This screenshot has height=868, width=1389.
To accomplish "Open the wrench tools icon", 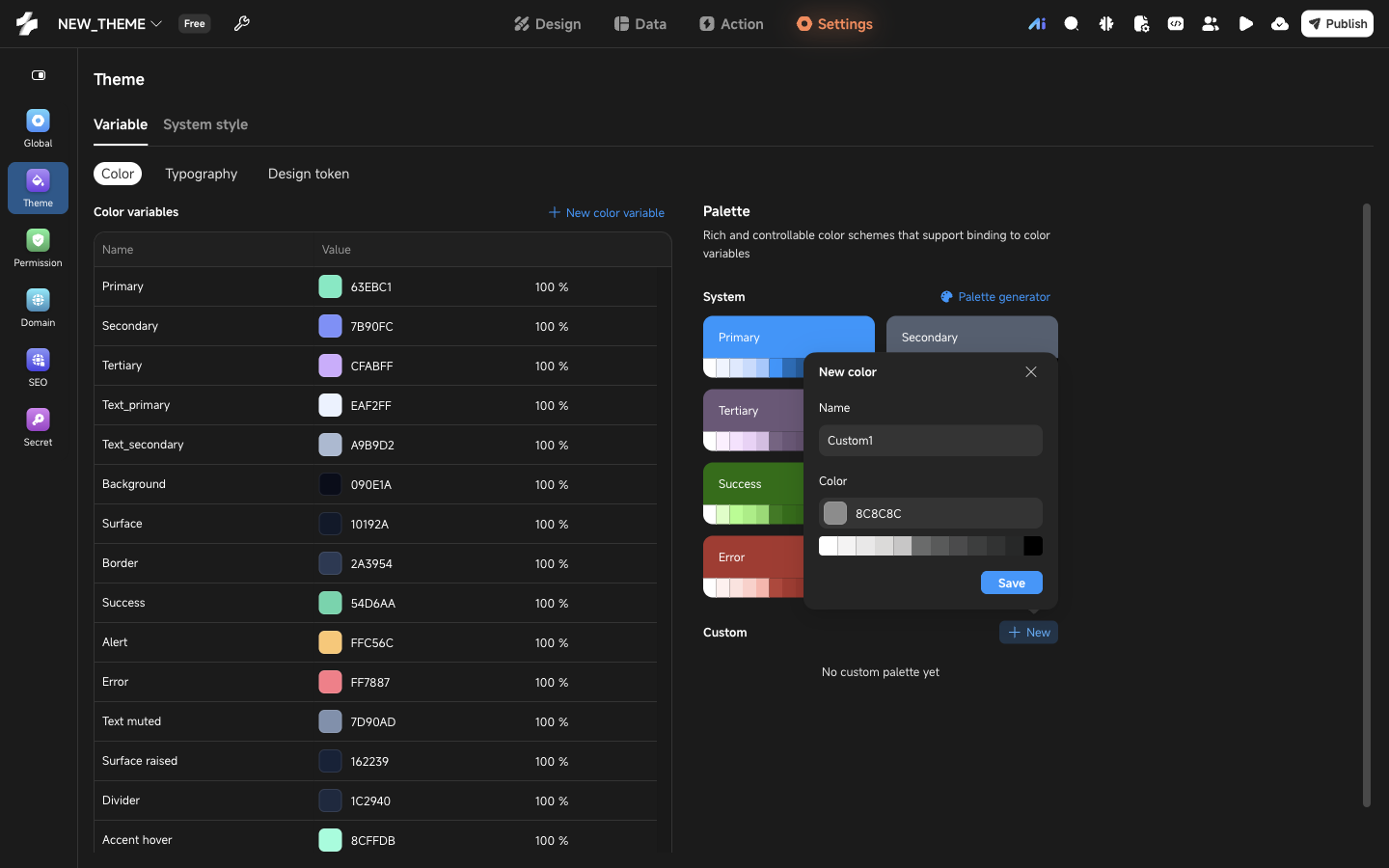I will 242,24.
